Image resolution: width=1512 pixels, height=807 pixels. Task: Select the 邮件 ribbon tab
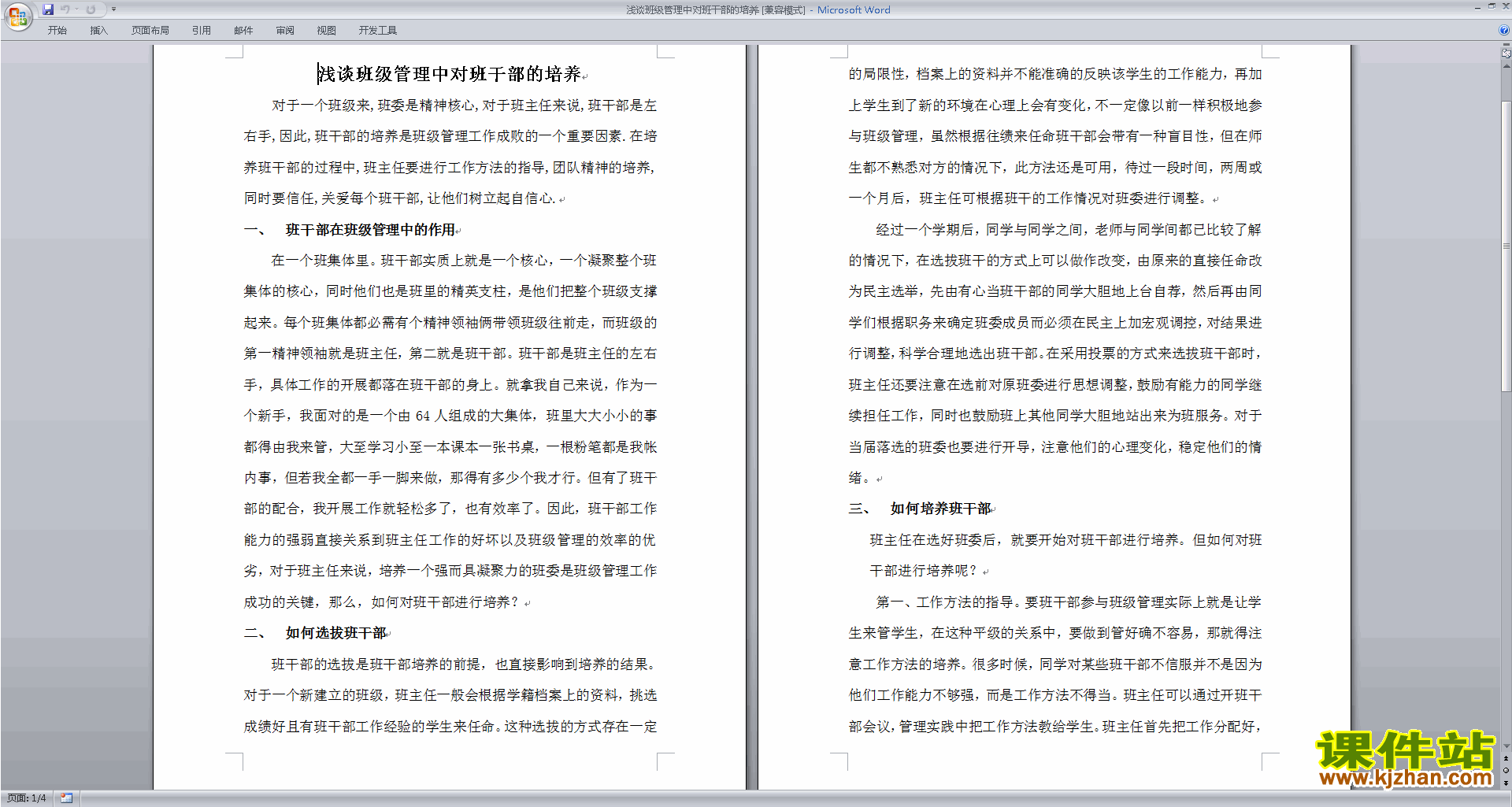(243, 31)
